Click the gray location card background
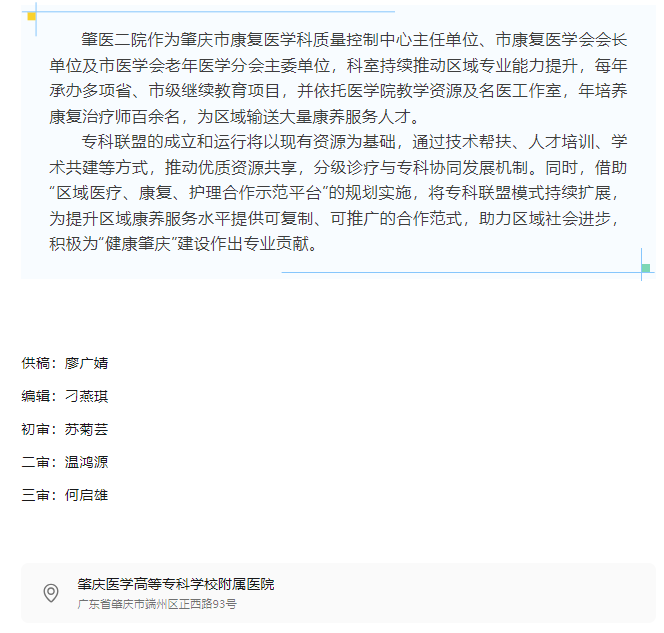The width and height of the screenshot is (664, 633). (450, 593)
